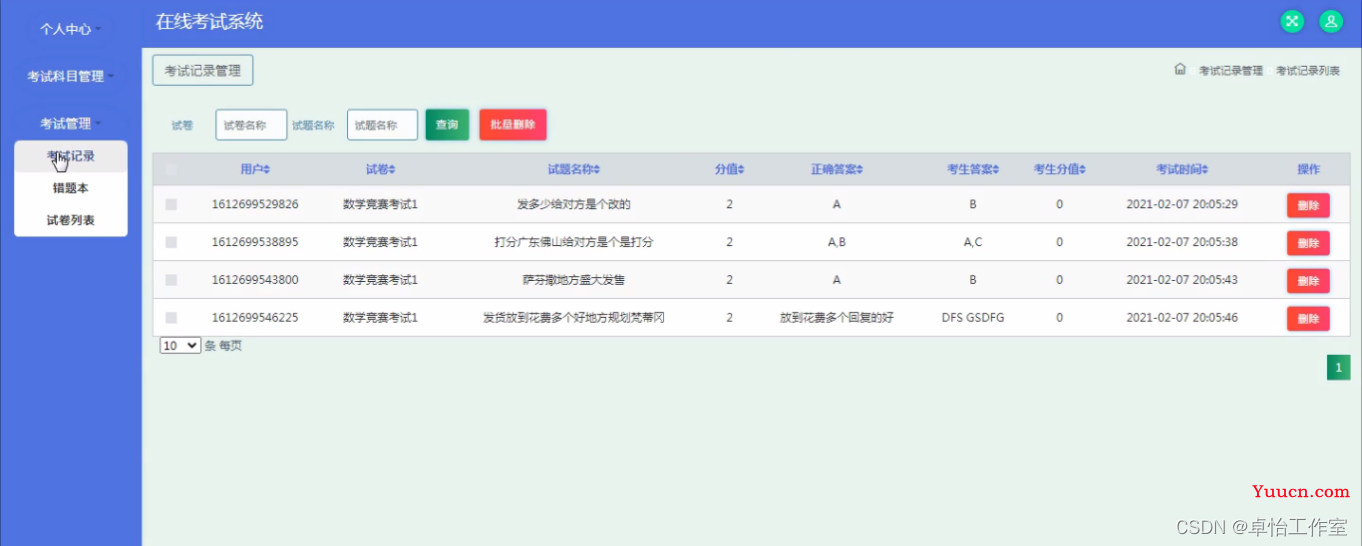This screenshot has height=546, width=1362.
Task: Click the home icon in breadcrumb
Action: [x=1180, y=70]
